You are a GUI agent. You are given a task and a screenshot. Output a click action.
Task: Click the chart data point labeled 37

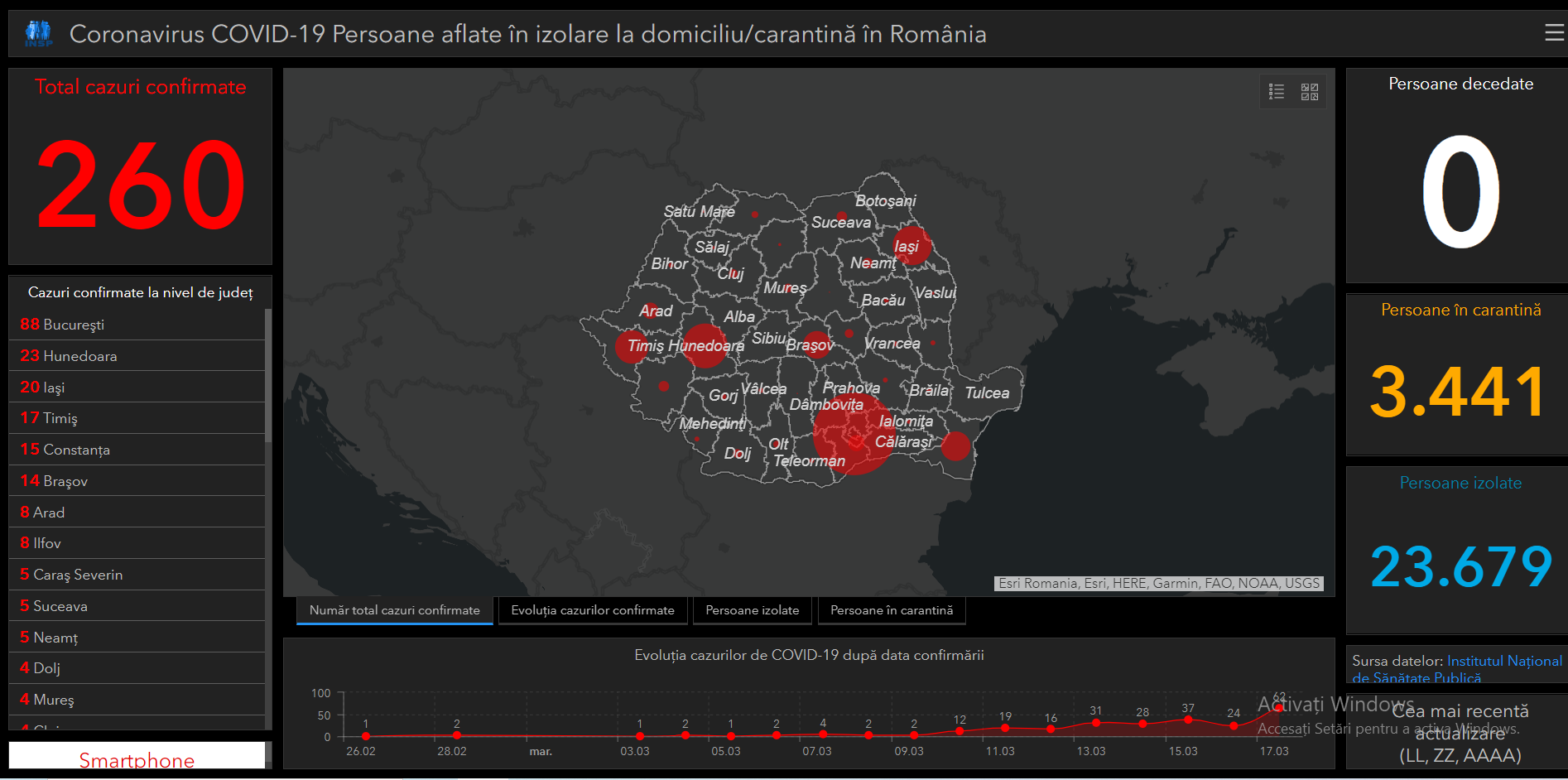(1188, 720)
